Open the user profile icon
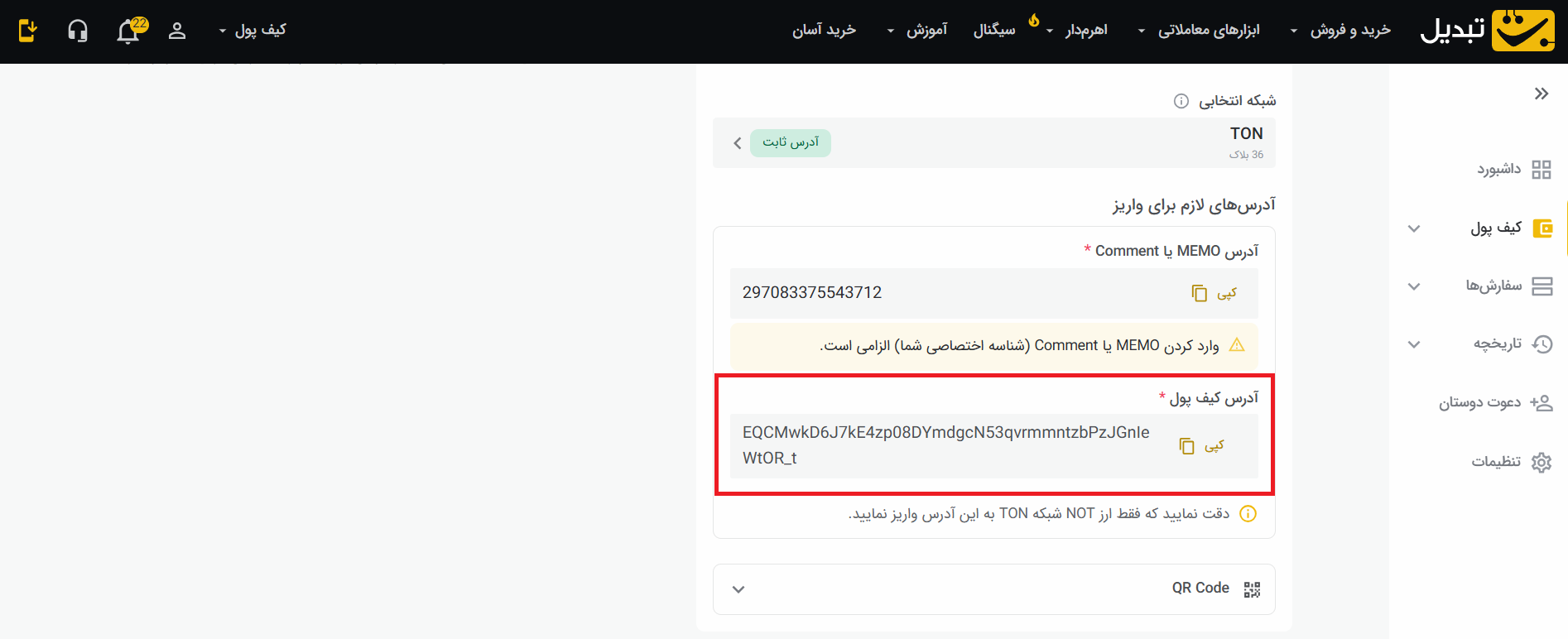 pos(177,31)
